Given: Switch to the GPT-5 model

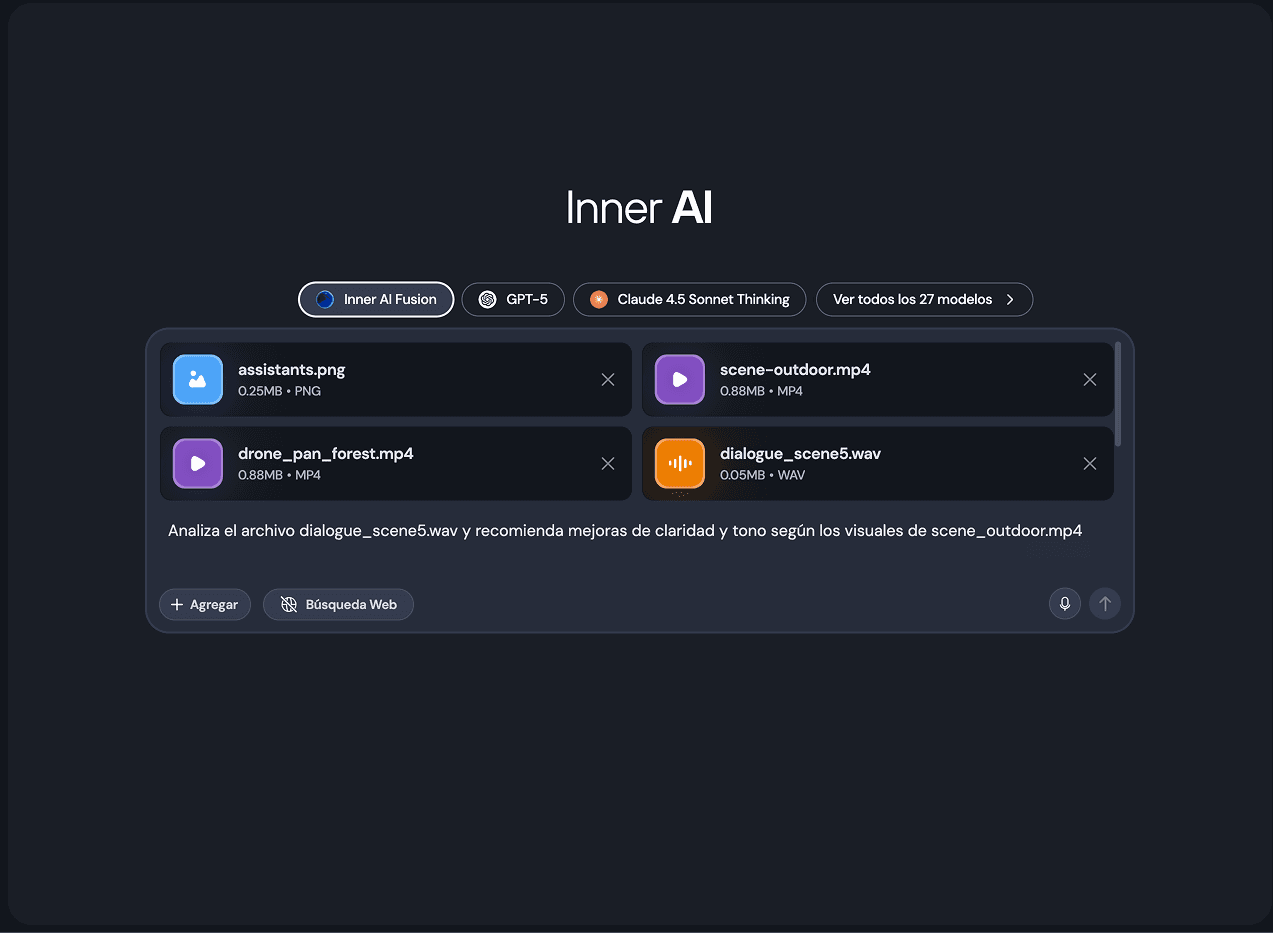Looking at the screenshot, I should pyautogui.click(x=513, y=299).
